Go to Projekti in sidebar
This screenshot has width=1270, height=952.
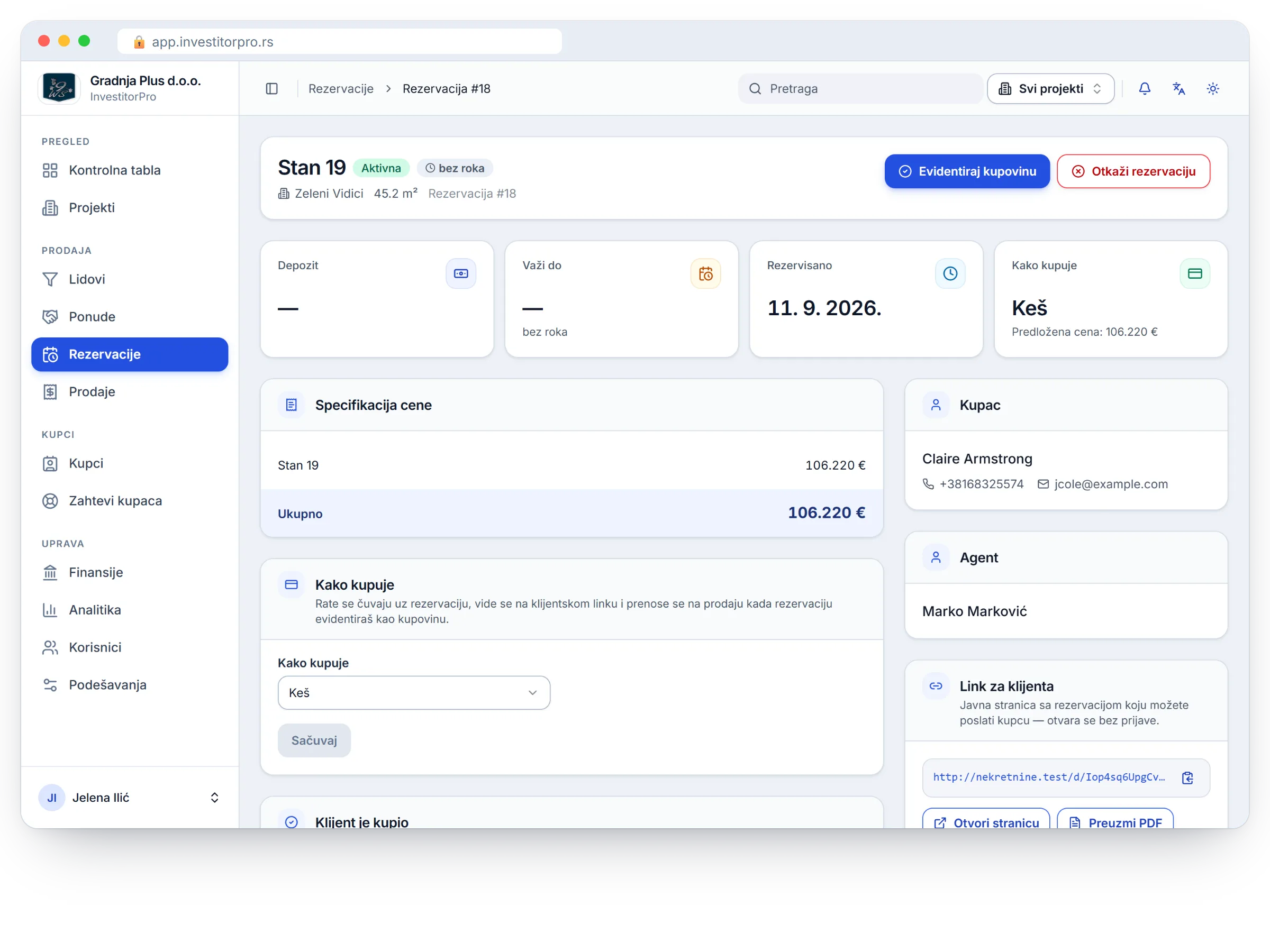[130, 208]
